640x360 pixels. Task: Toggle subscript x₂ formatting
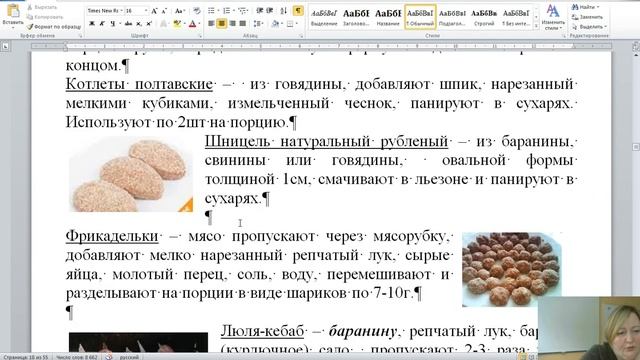point(139,24)
